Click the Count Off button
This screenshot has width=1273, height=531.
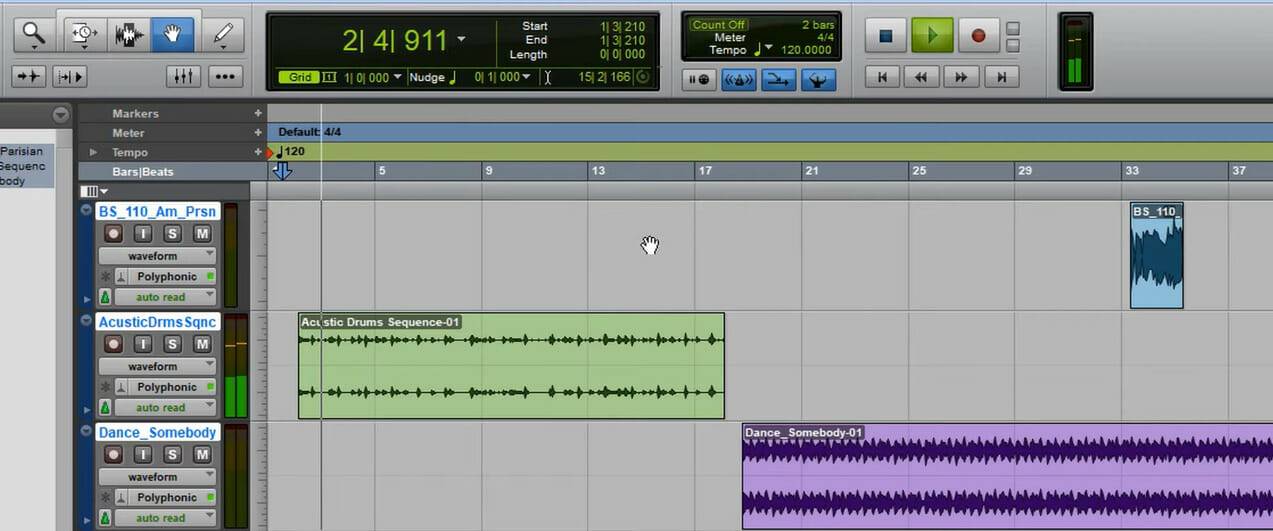719,24
